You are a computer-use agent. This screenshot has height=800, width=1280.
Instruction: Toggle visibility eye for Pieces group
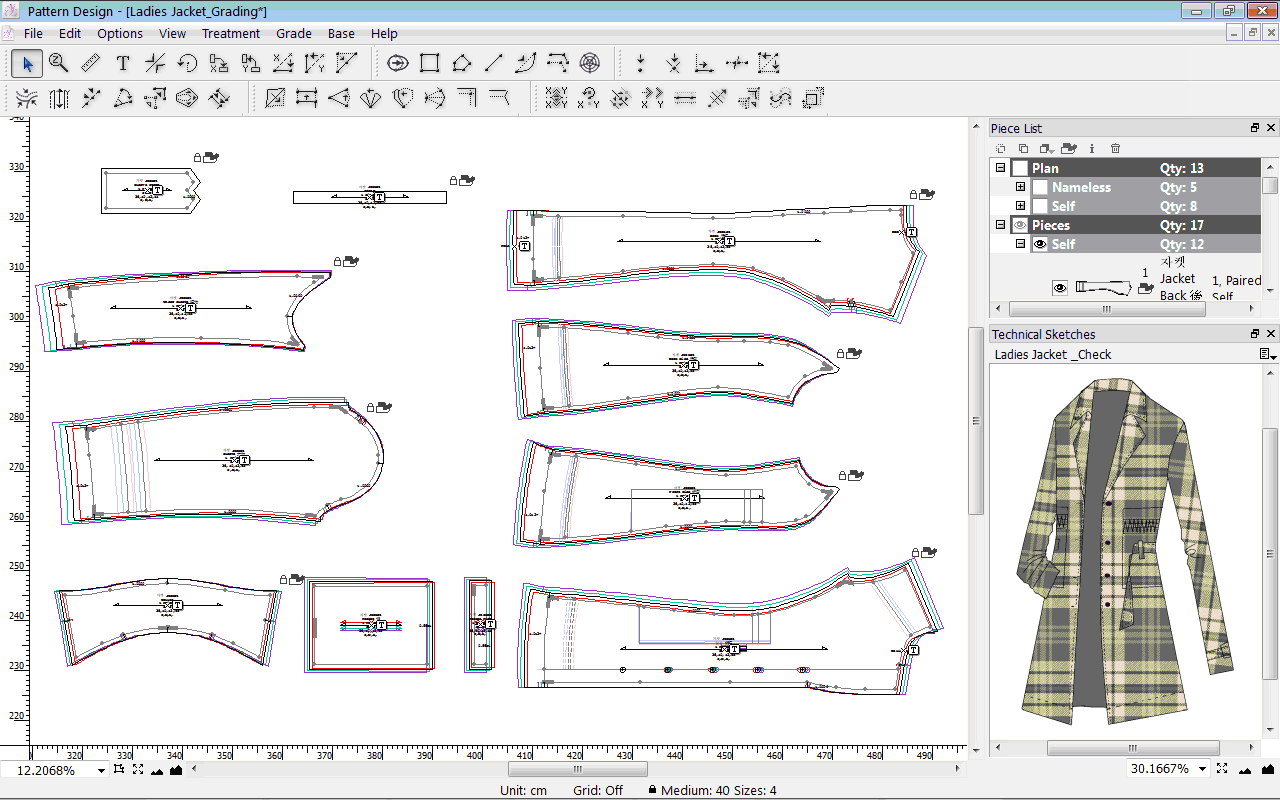(1020, 226)
